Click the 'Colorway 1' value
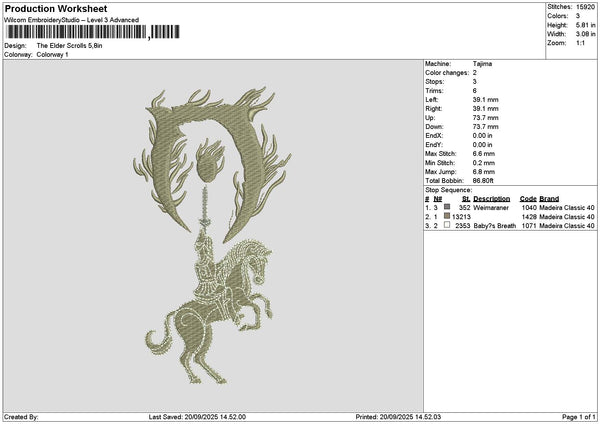Viewport: 600px width, 424px height. (x=52, y=55)
